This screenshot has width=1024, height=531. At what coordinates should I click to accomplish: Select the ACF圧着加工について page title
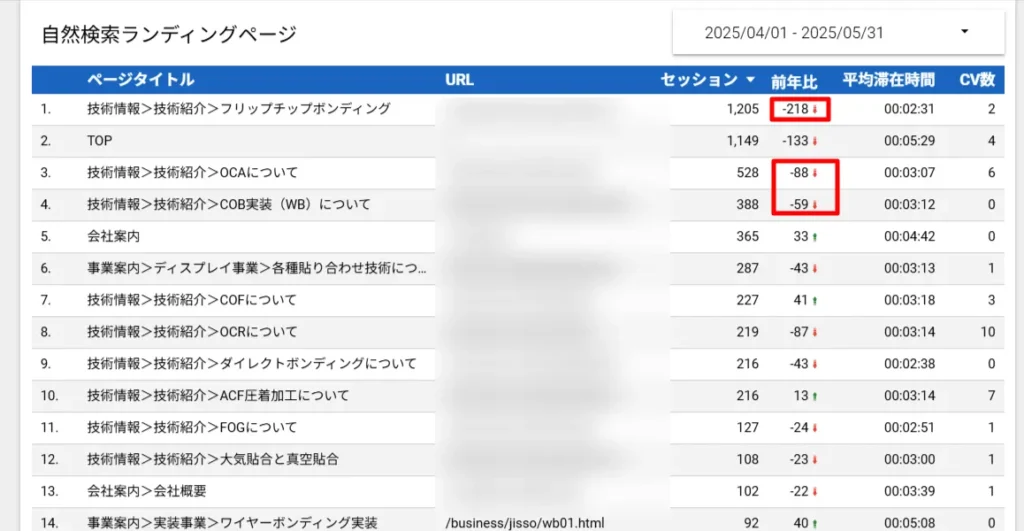click(218, 395)
